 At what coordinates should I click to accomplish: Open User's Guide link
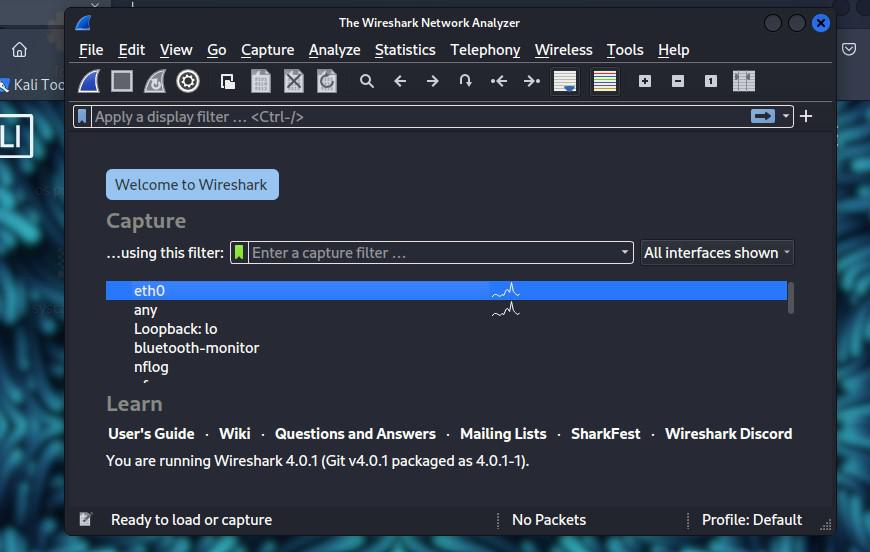point(151,433)
